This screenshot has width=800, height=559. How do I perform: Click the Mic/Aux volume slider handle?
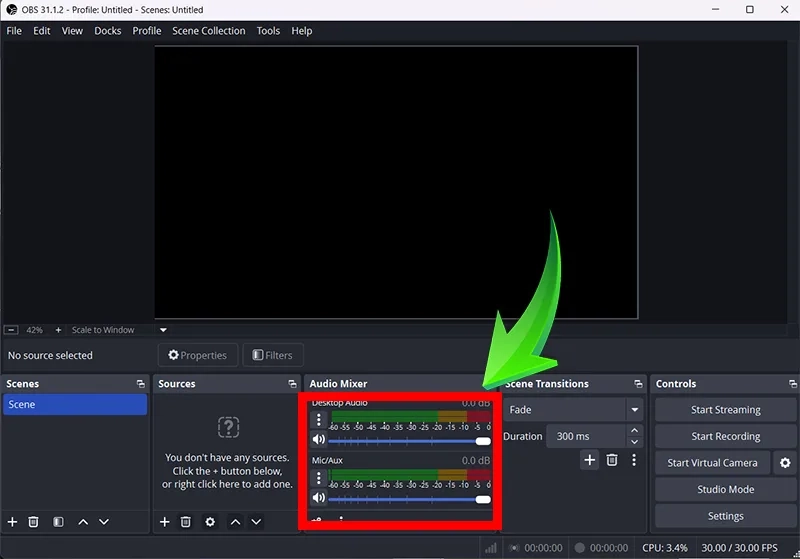point(483,498)
